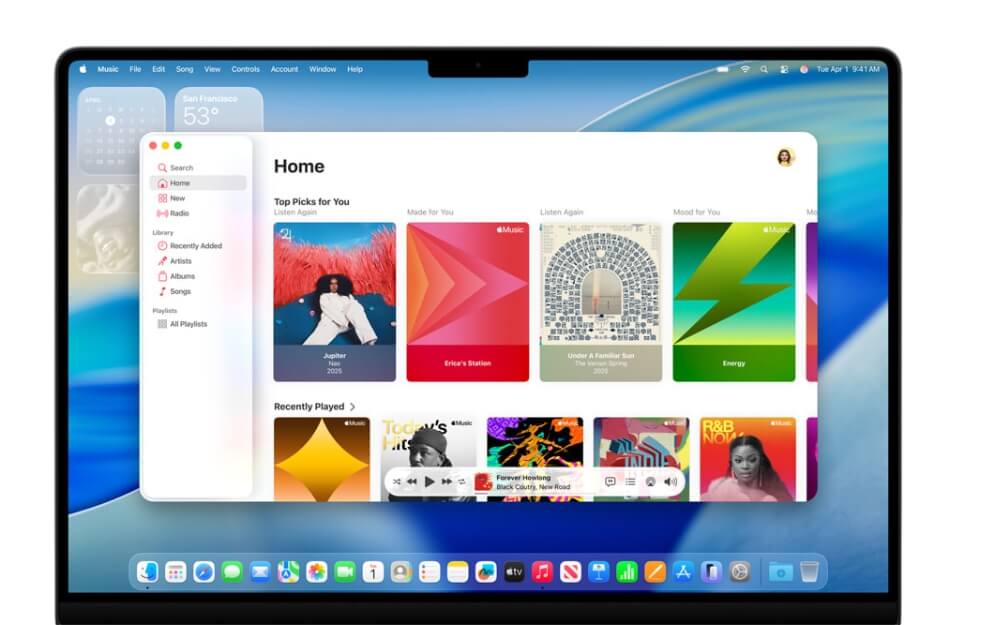The width and height of the screenshot is (1000, 625).
Task: Launch Keynote from the Dock
Action: click(598, 572)
